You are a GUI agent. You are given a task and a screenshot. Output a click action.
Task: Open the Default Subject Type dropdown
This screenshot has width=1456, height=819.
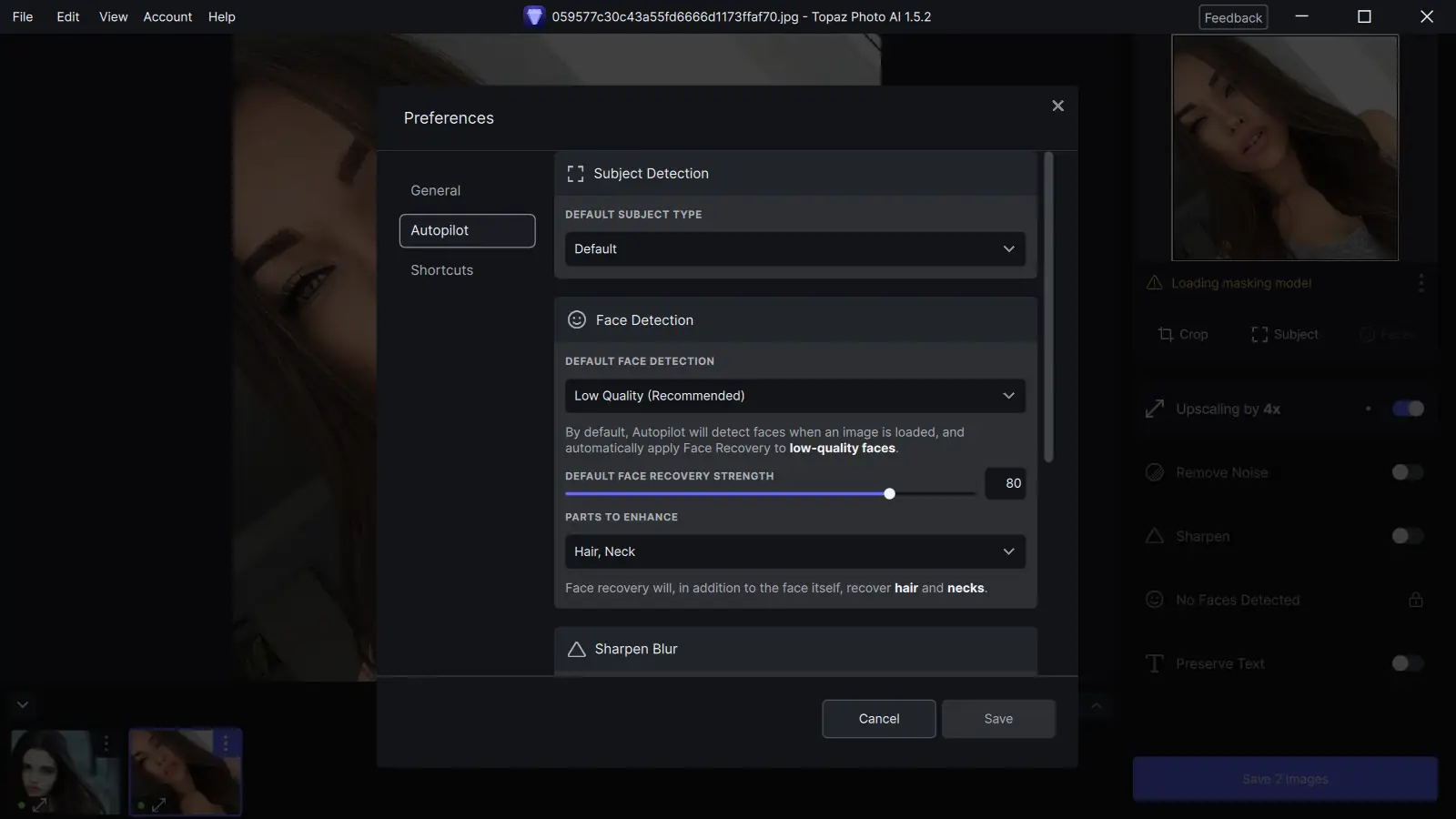click(x=795, y=249)
